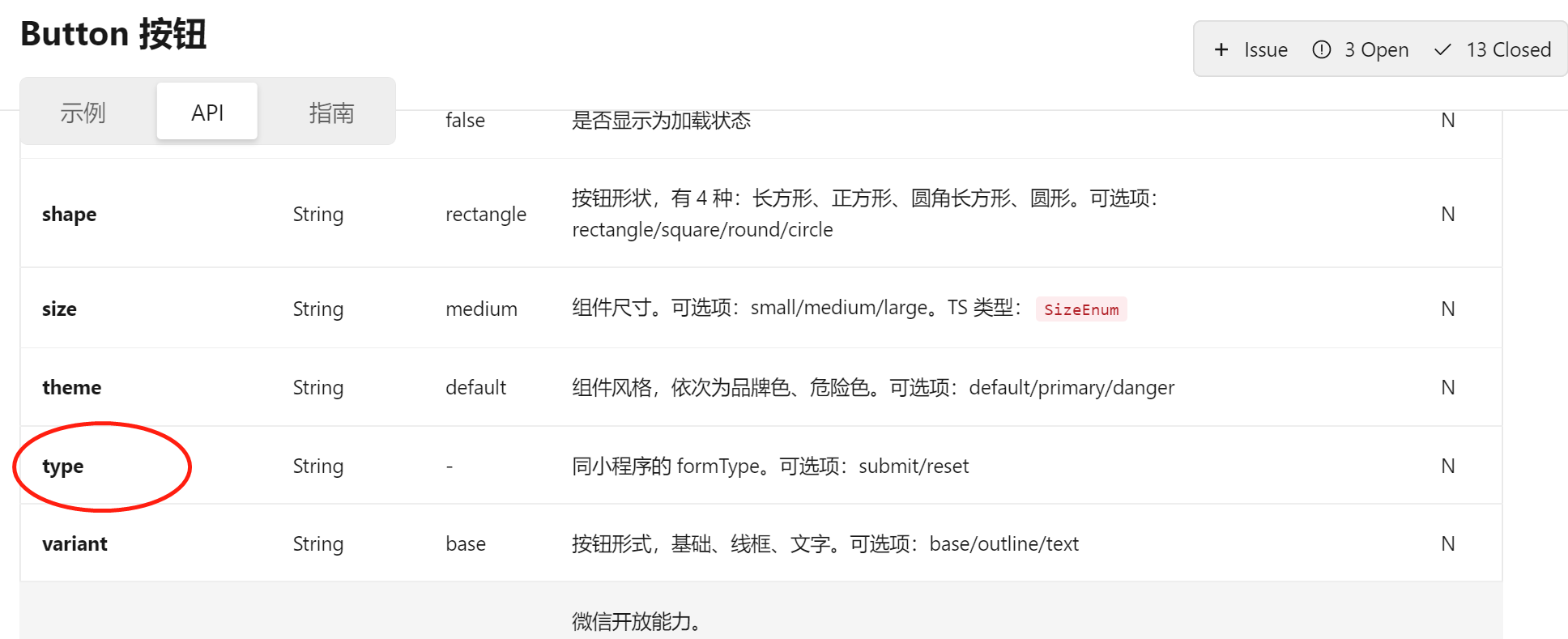Image resolution: width=1568 pixels, height=639 pixels.
Task: Select the shape property row
Action: [69, 214]
